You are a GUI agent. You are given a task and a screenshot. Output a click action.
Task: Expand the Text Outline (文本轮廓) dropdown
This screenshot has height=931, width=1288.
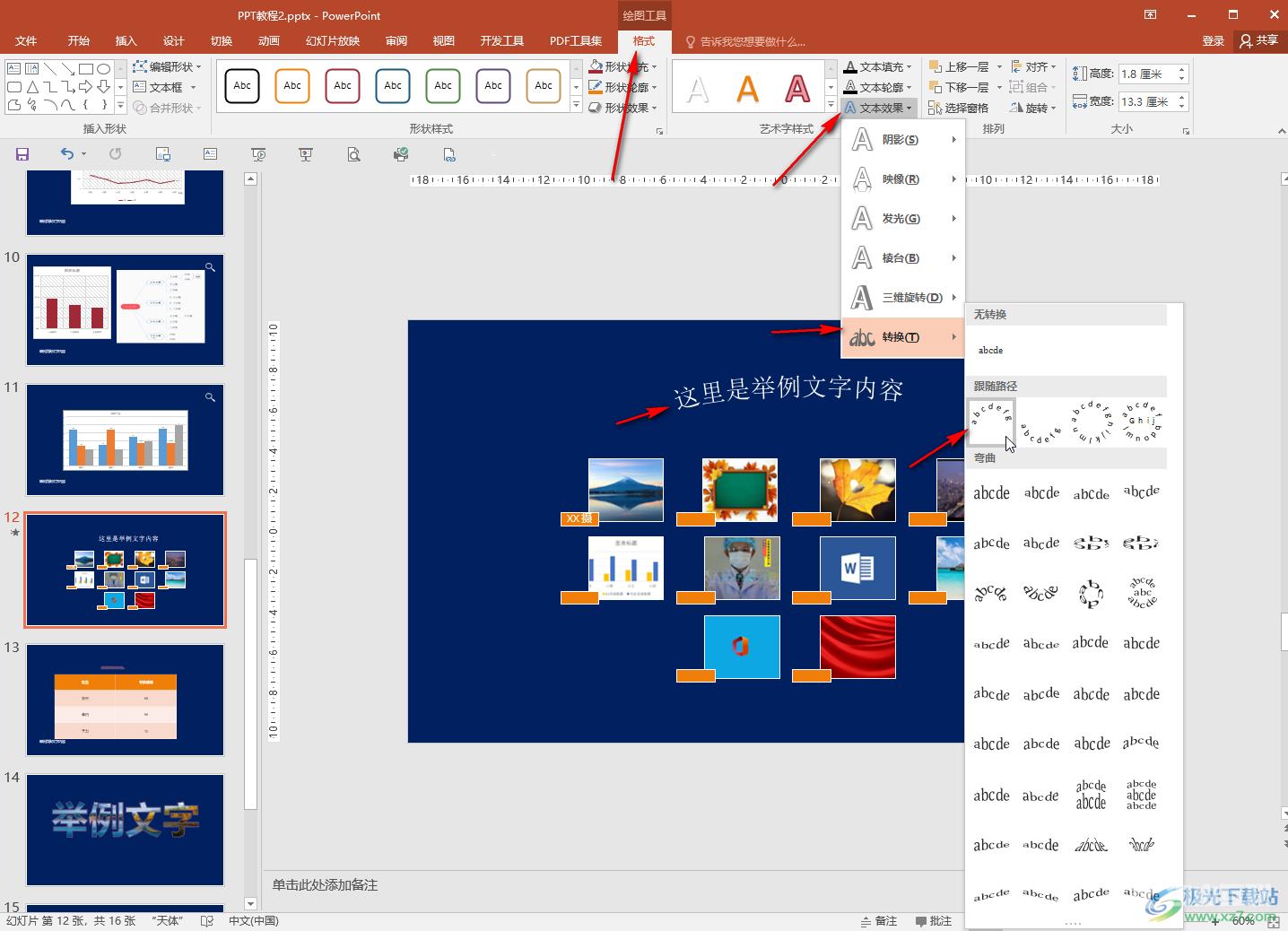click(x=877, y=87)
